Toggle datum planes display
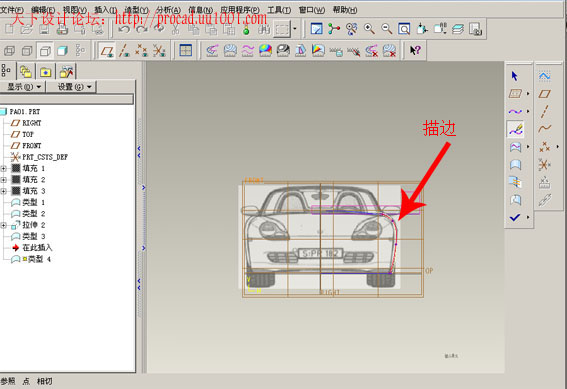Screen dimensions: 567x389 tap(107, 51)
